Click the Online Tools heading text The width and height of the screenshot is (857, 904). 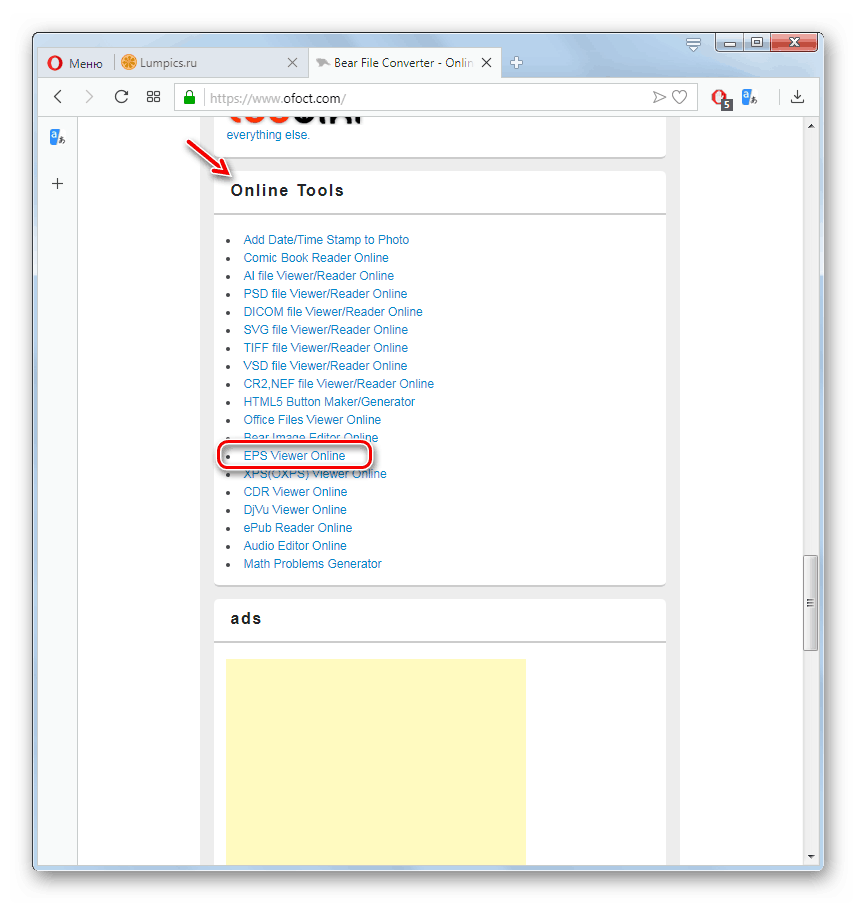point(287,190)
